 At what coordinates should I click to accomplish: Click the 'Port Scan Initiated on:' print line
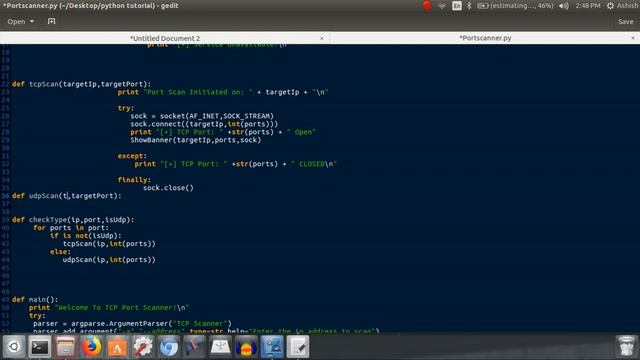point(223,92)
